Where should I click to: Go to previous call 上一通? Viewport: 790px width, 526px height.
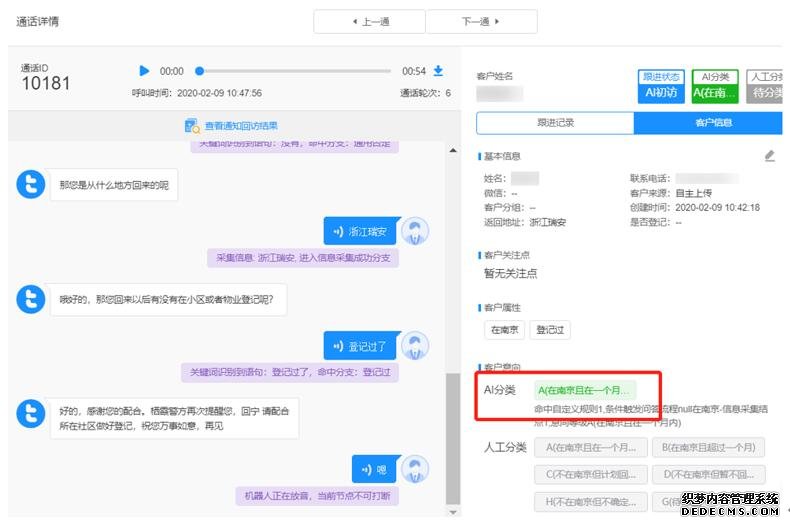click(369, 22)
